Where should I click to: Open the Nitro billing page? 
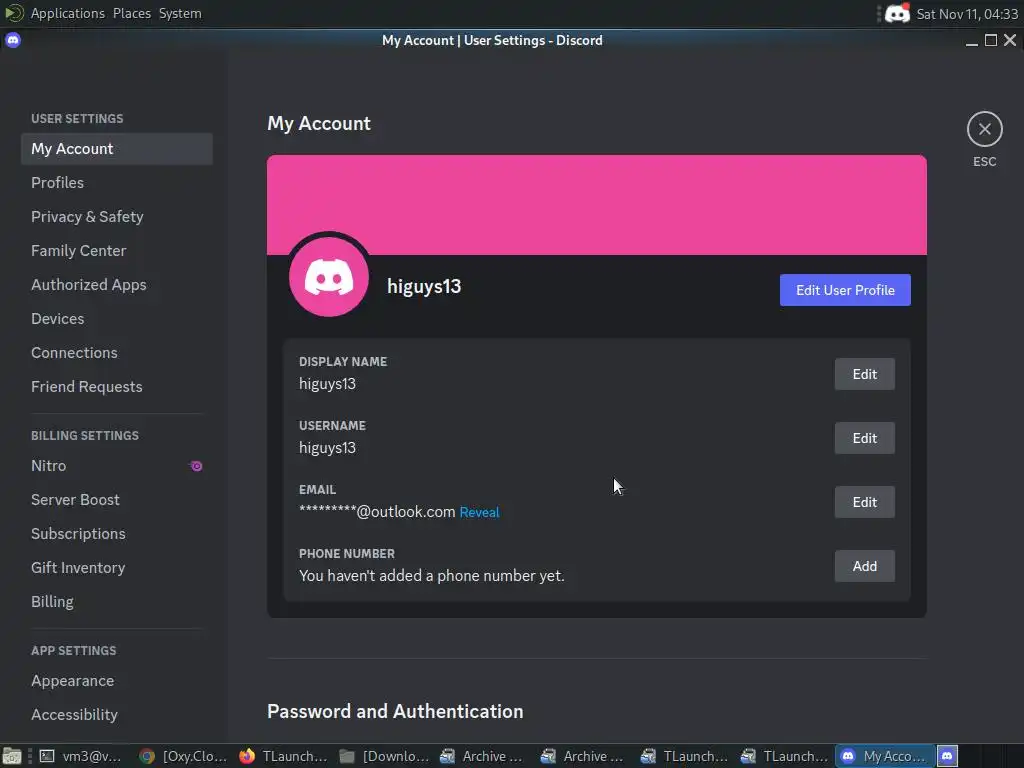point(117,466)
